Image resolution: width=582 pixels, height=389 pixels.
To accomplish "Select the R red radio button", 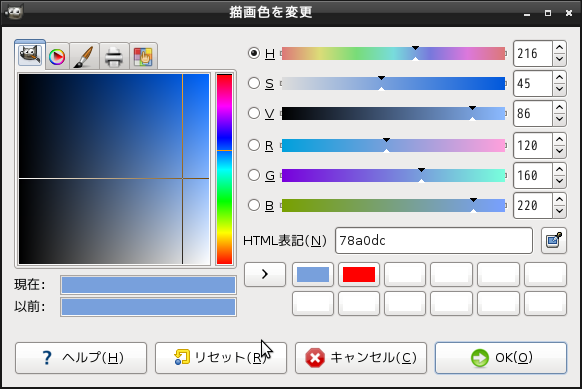I will [x=254, y=145].
